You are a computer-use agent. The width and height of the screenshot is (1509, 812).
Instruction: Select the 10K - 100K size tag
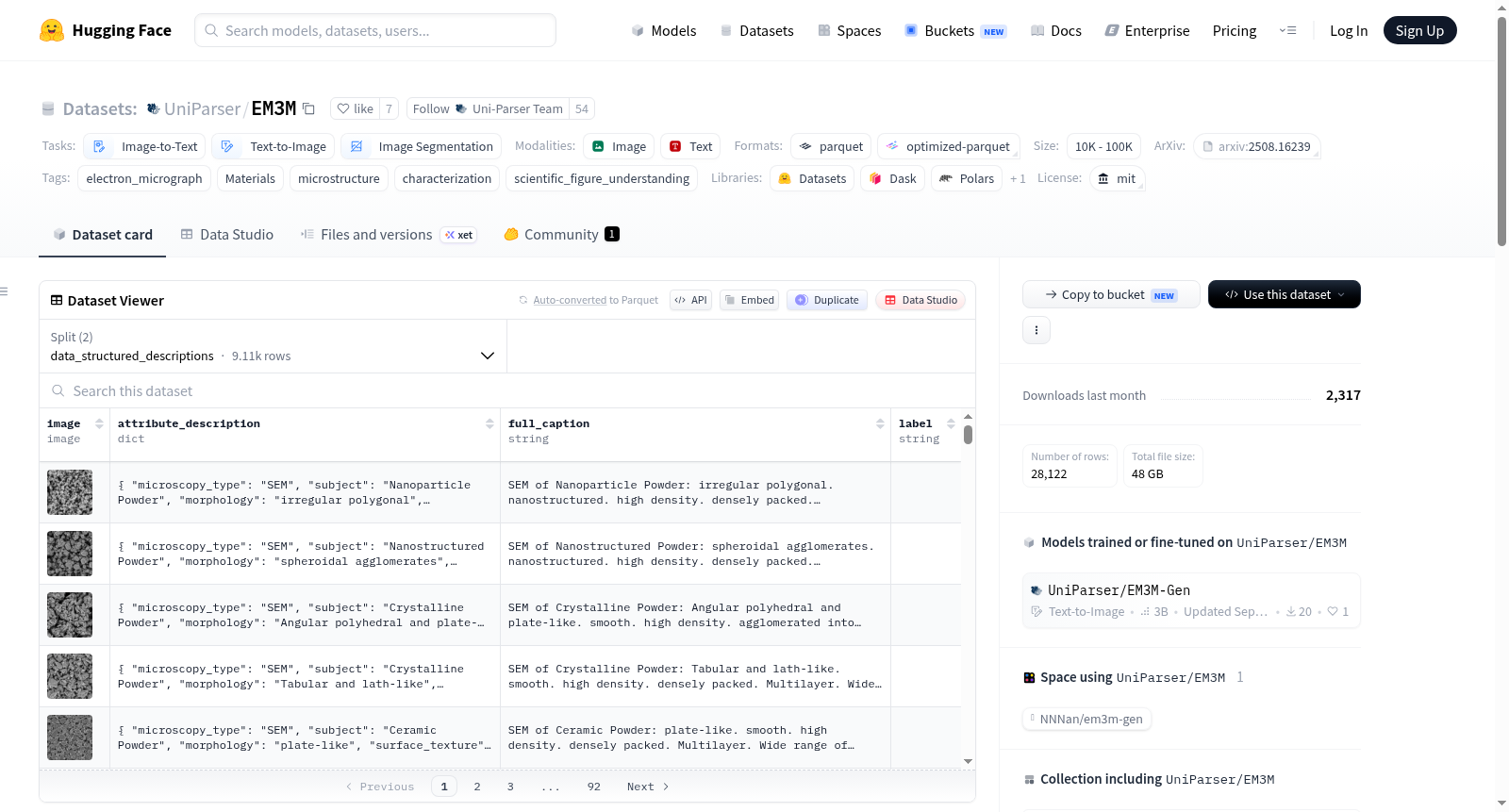1103,146
